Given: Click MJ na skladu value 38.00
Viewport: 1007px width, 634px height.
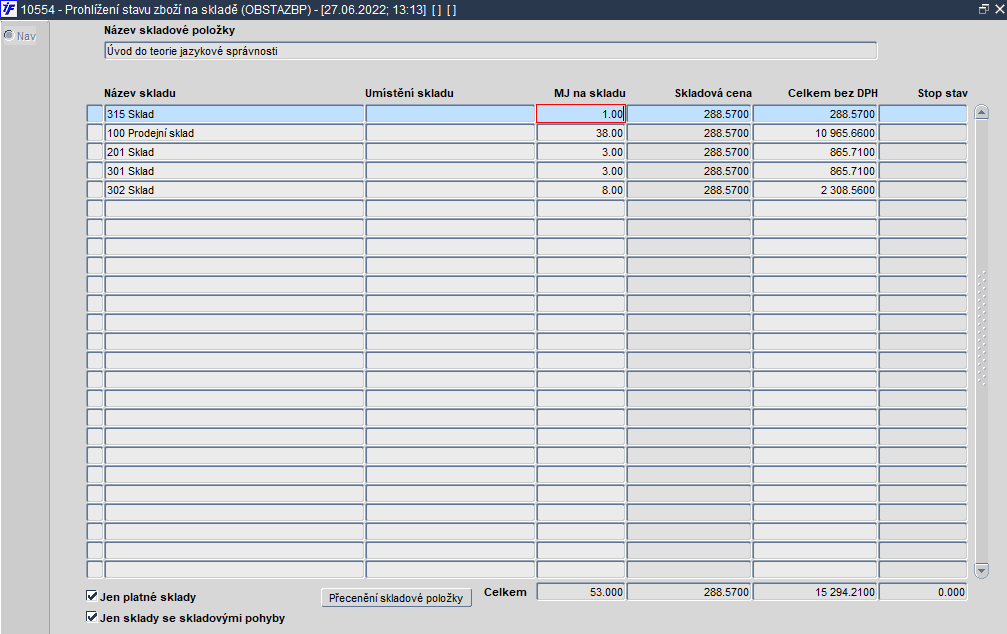Looking at the screenshot, I should [x=581, y=133].
